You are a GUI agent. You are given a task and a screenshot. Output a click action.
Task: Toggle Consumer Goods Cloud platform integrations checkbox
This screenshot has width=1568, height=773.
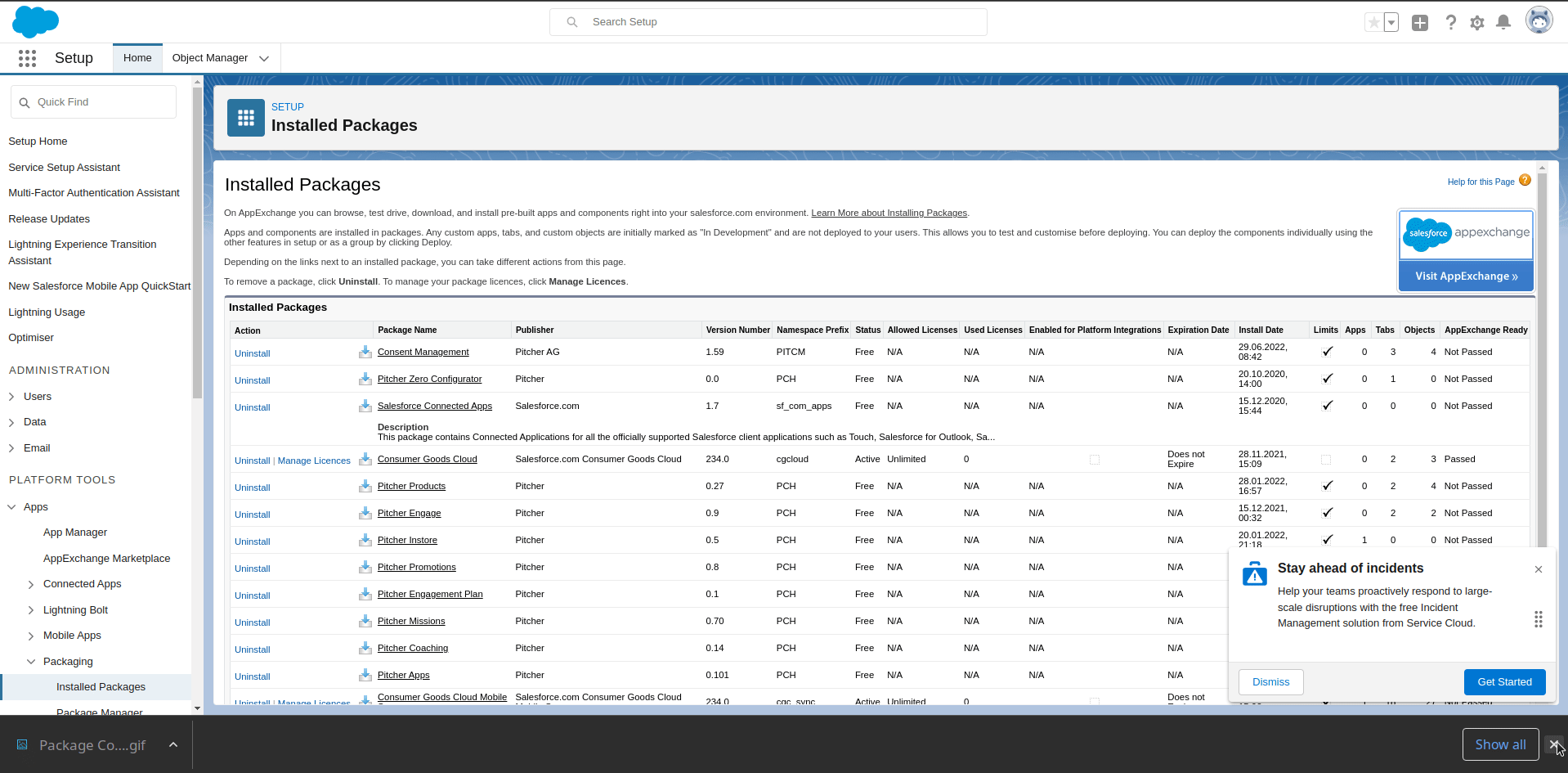pyautogui.click(x=1095, y=460)
